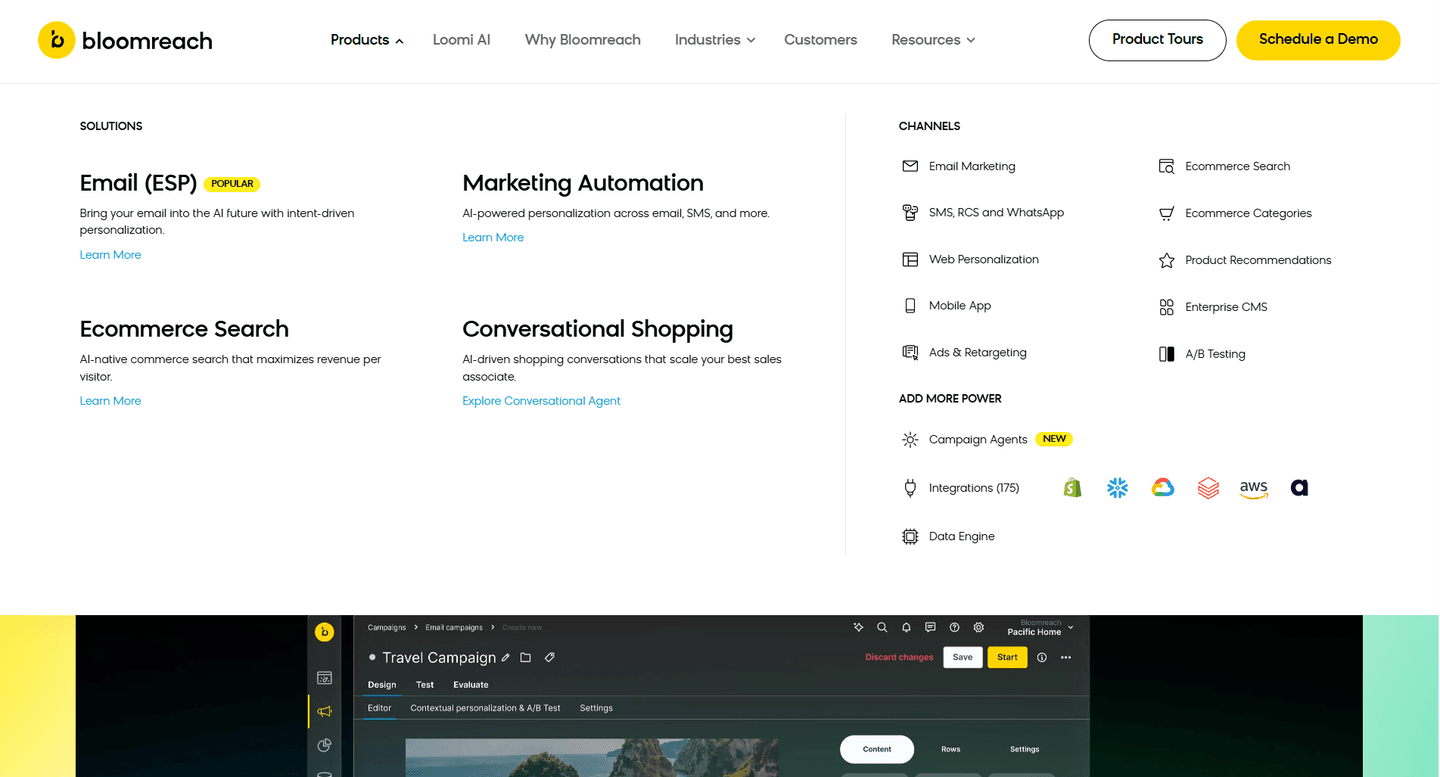Click the Shopify integration logo
This screenshot has width=1440, height=777.
pyautogui.click(x=1072, y=488)
